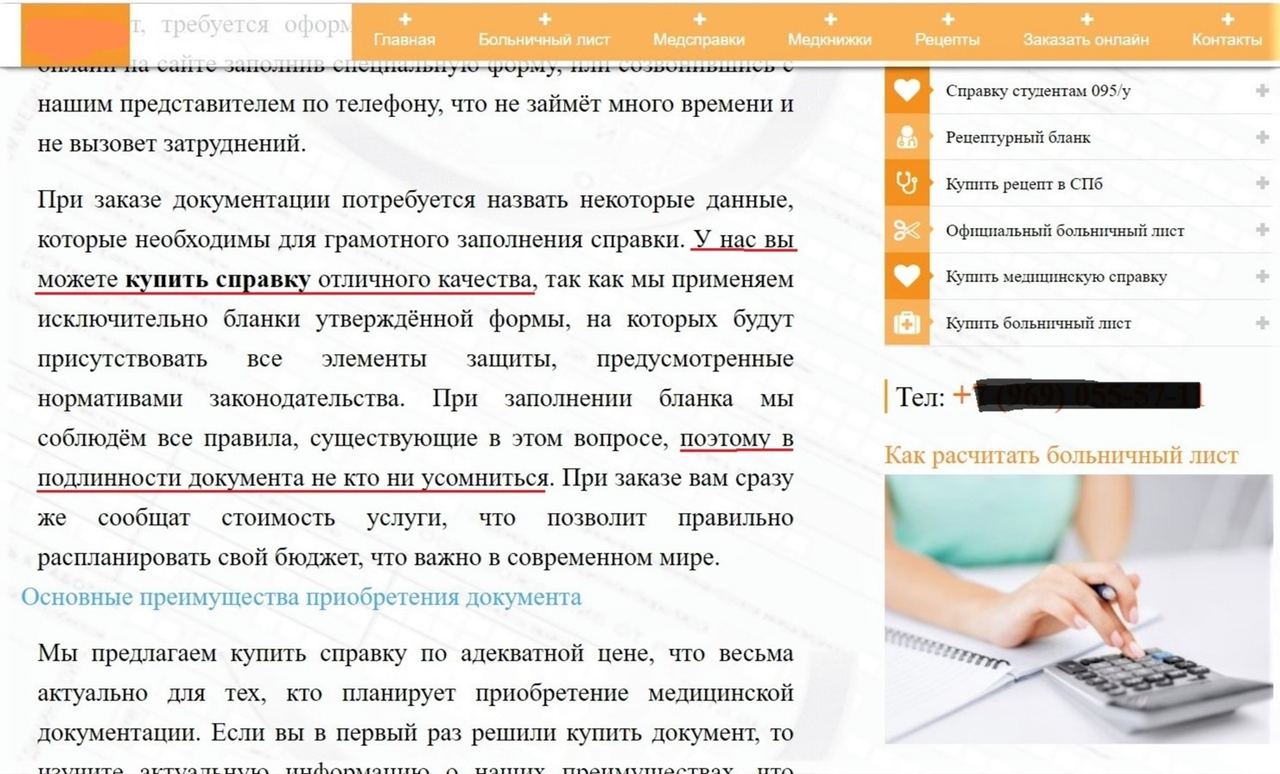Open Купить больничный лист sidebar link

1039,323
